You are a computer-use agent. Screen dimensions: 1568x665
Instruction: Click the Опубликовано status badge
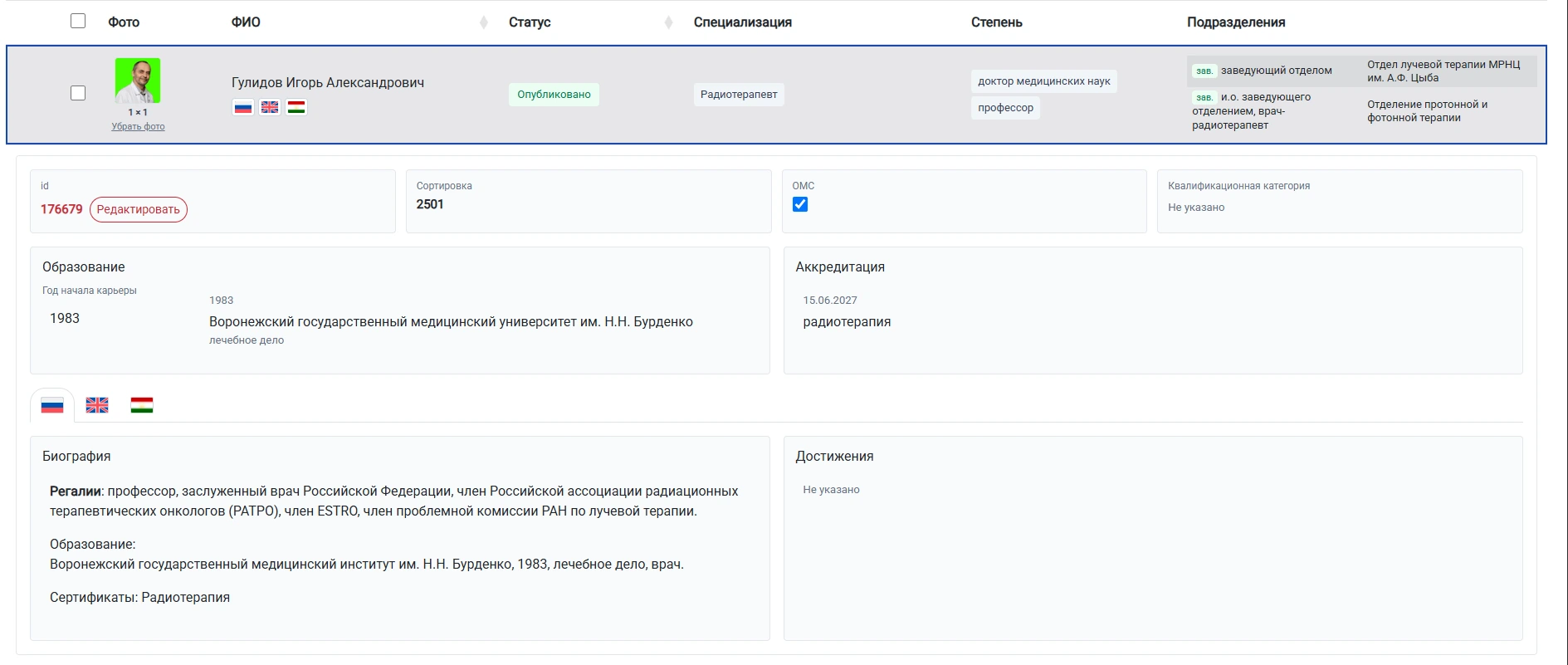point(554,94)
